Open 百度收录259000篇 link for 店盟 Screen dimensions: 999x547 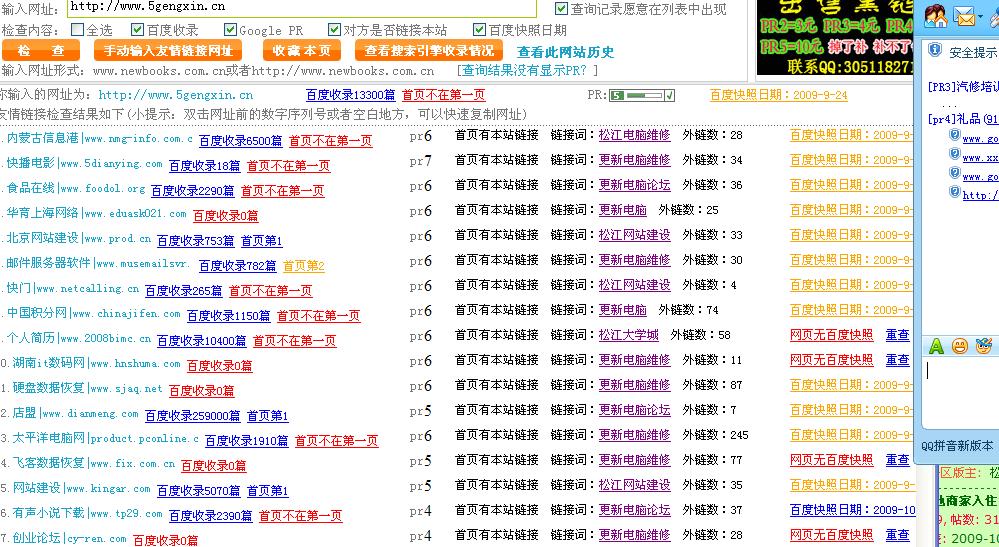point(192,416)
